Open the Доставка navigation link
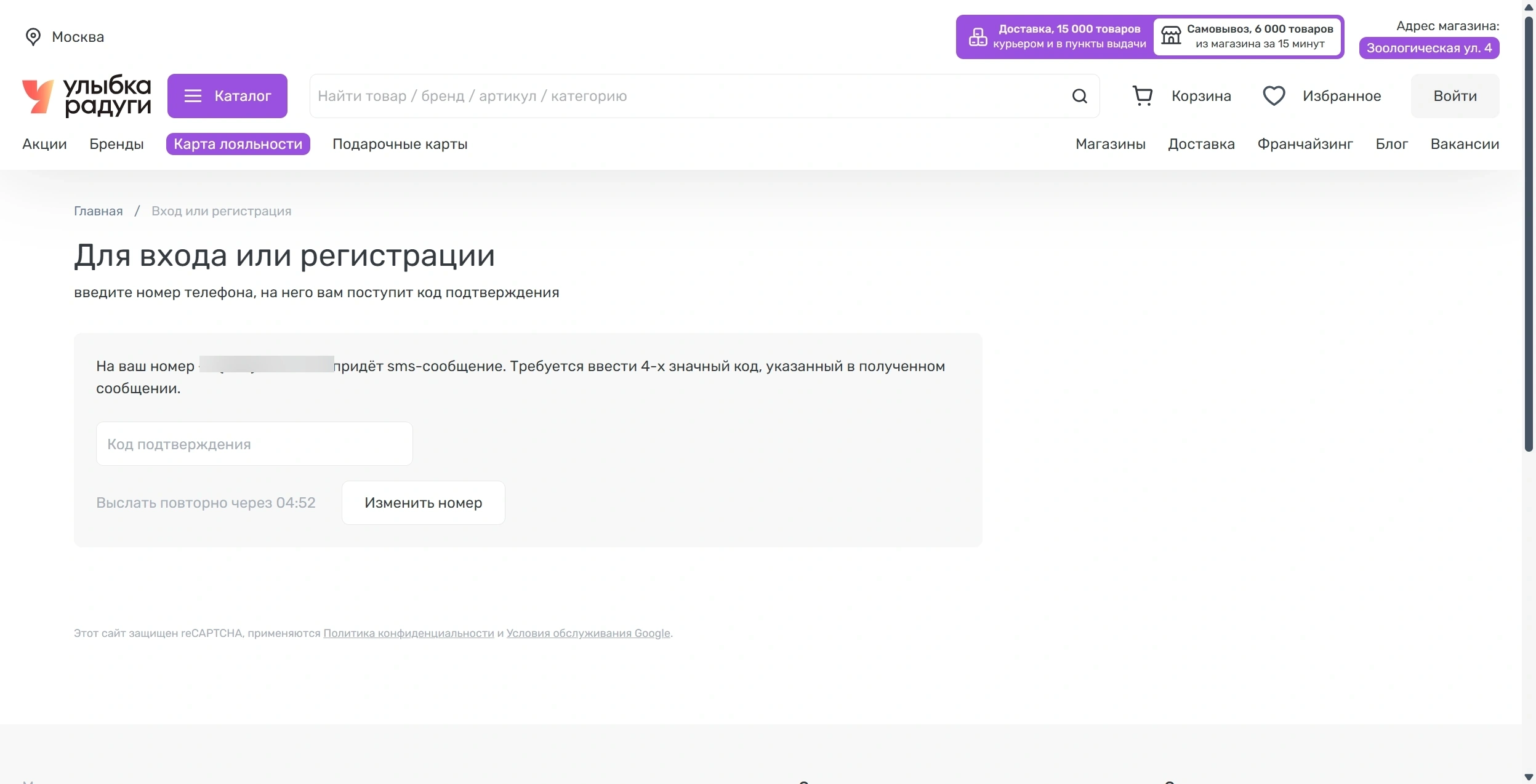 point(1202,144)
